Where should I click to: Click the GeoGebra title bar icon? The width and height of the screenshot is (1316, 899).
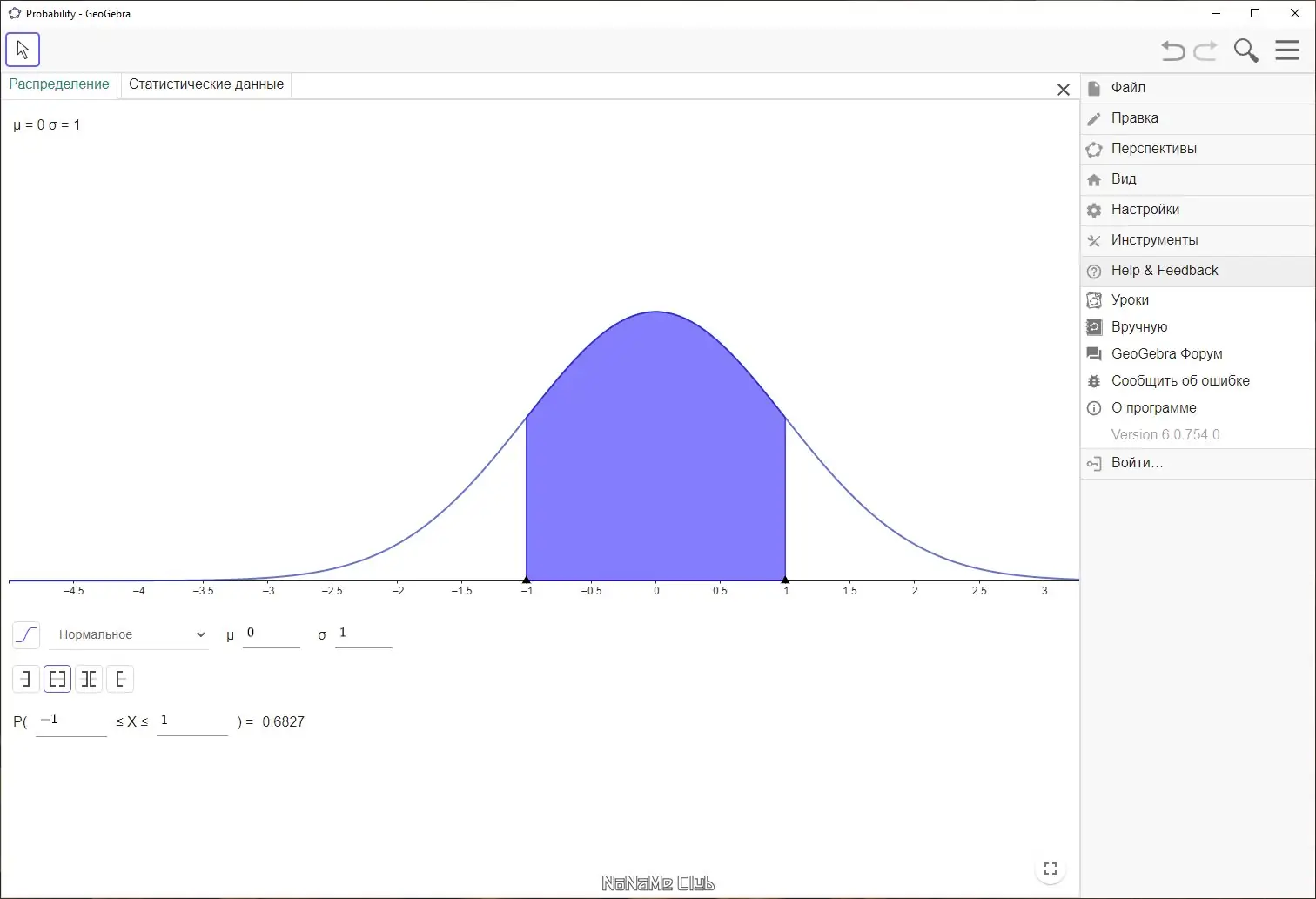tap(14, 14)
